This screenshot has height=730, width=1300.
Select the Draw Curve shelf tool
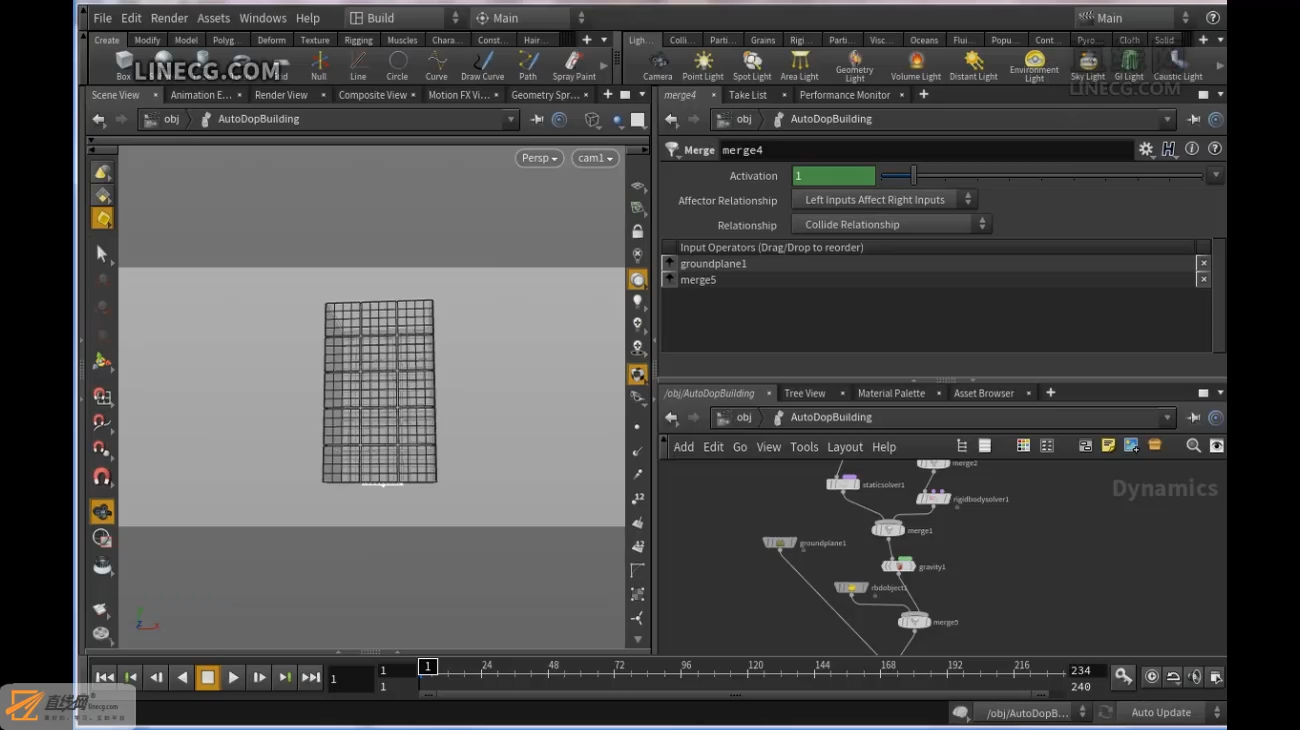pyautogui.click(x=482, y=66)
